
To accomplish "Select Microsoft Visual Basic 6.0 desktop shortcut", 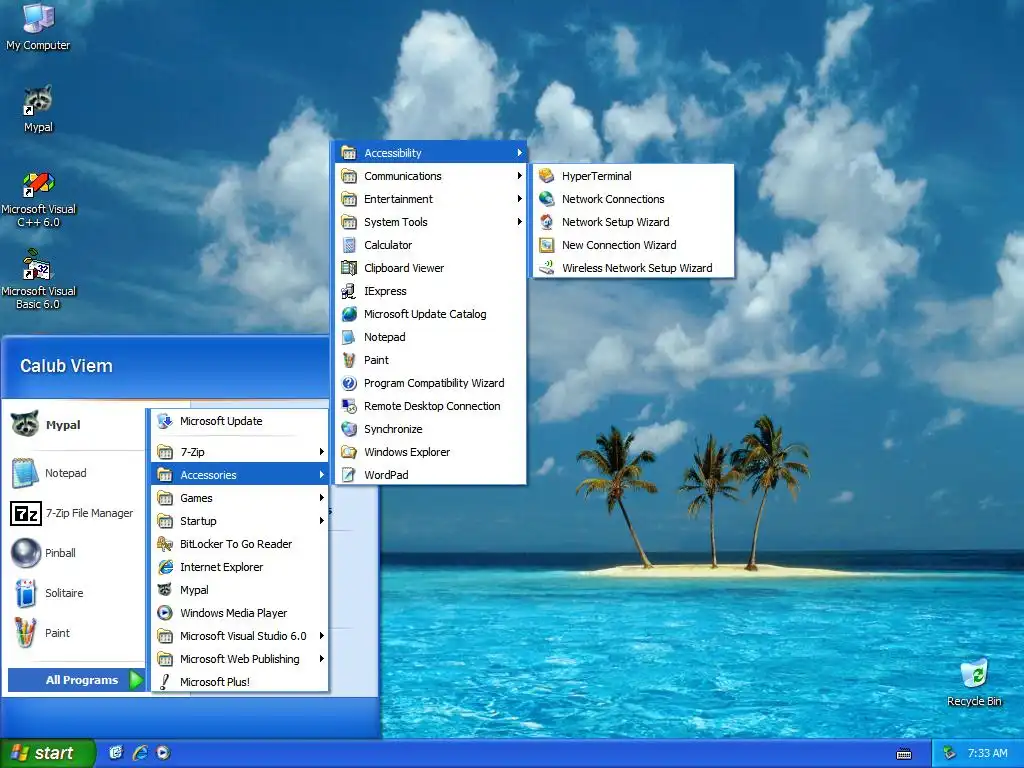I will pyautogui.click(x=38, y=280).
